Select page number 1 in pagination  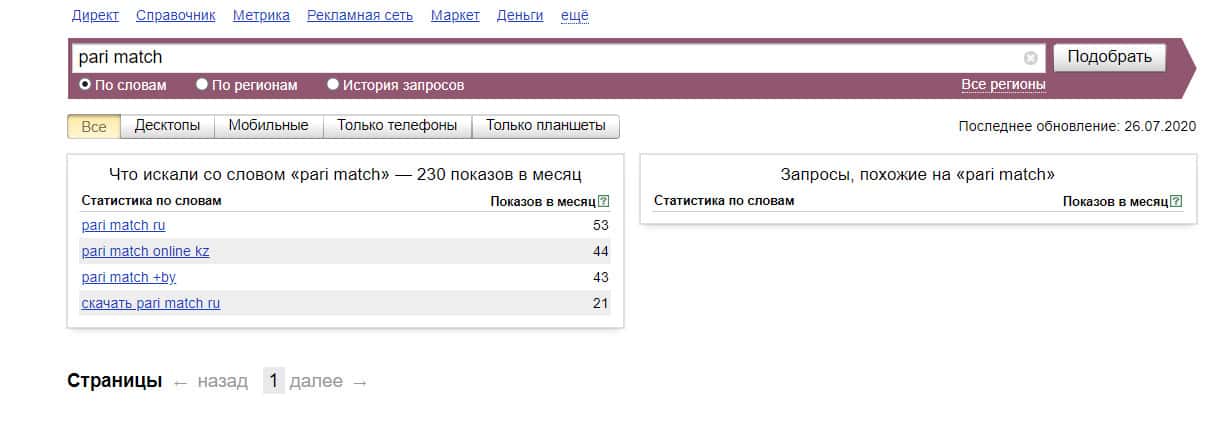pyautogui.click(x=274, y=381)
